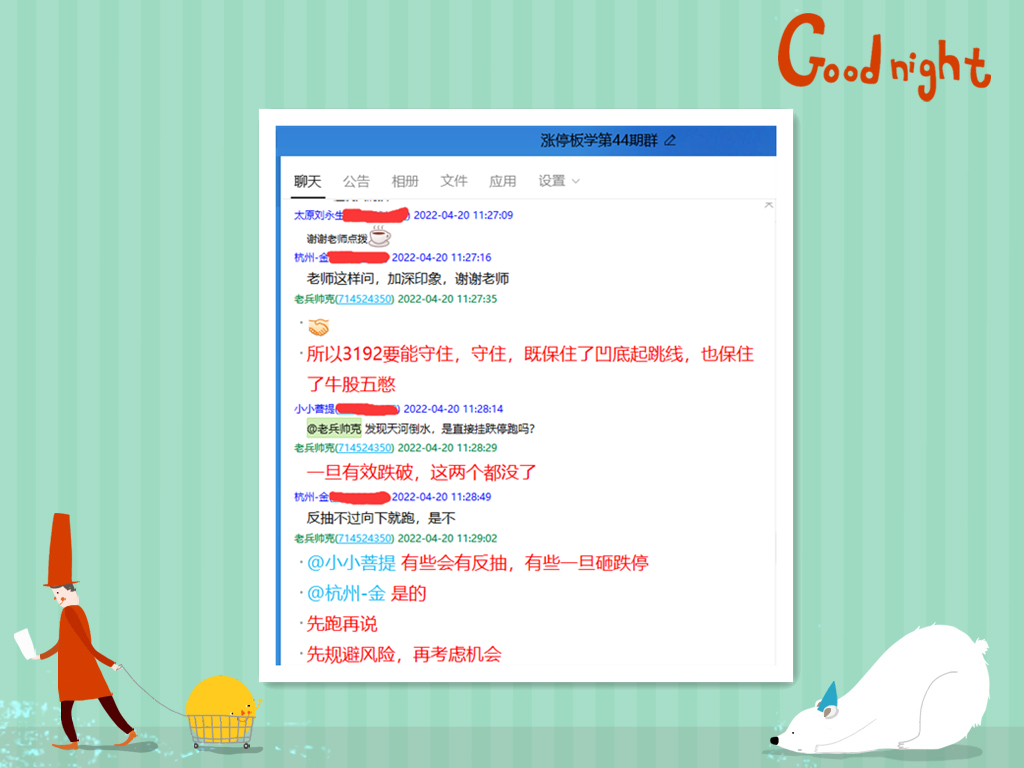Click sender name 太原刘永生
Image resolution: width=1024 pixels, height=768 pixels.
tap(318, 216)
